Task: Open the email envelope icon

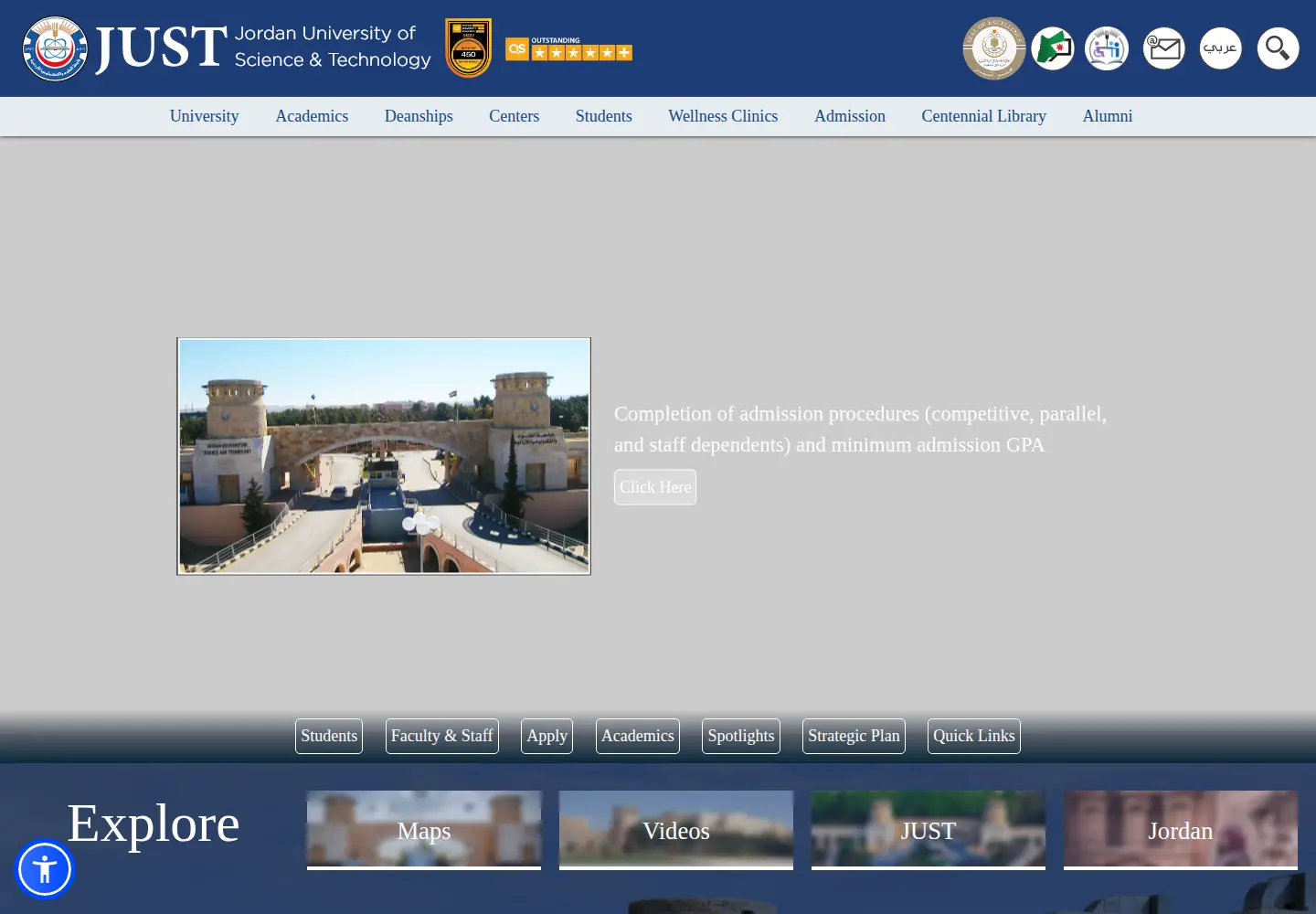Action: tap(1164, 48)
